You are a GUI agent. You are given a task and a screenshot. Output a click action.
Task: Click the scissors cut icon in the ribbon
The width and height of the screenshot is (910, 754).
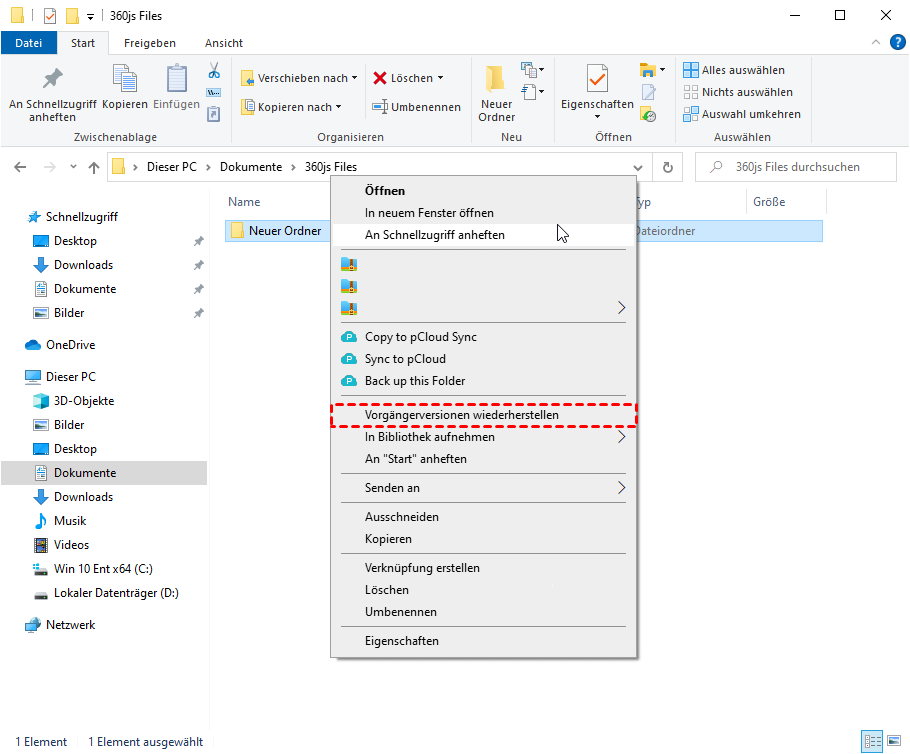(214, 71)
